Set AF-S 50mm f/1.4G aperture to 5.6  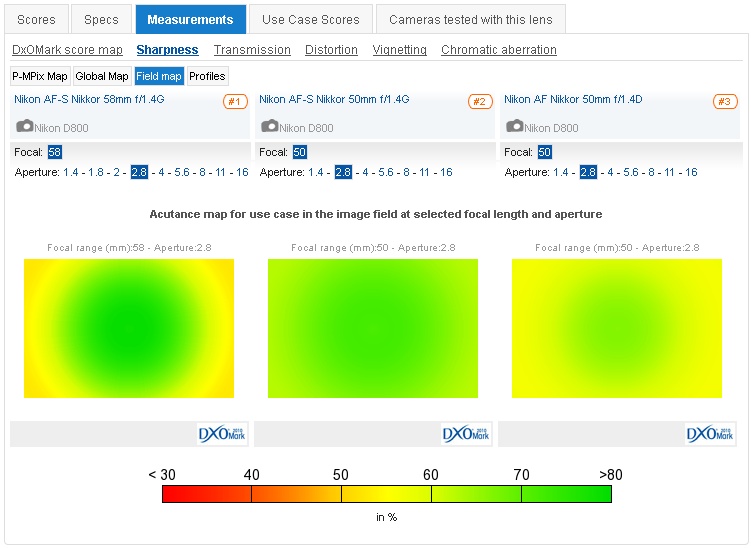pos(386,172)
